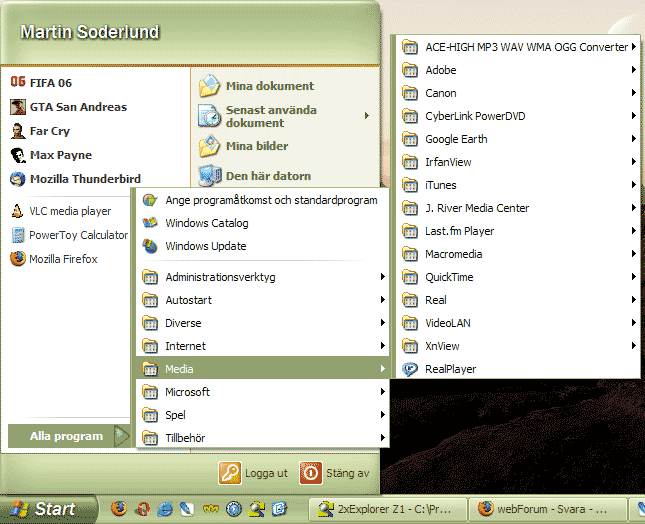Open ACE-HIGH MP3 WAV WMA OGG Converter folder
Image resolution: width=645 pixels, height=524 pixels.
click(517, 47)
